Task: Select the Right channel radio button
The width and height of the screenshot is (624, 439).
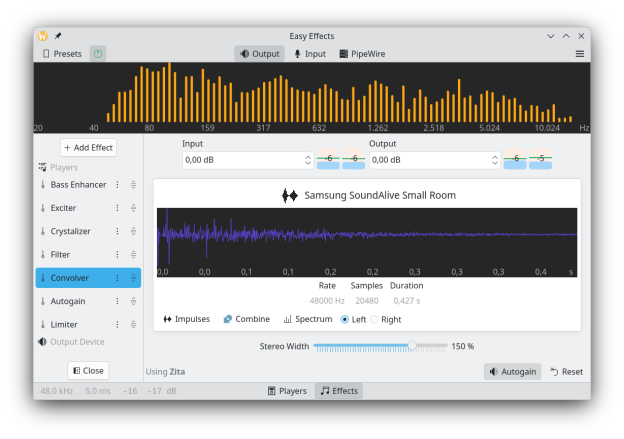Action: tap(376, 319)
